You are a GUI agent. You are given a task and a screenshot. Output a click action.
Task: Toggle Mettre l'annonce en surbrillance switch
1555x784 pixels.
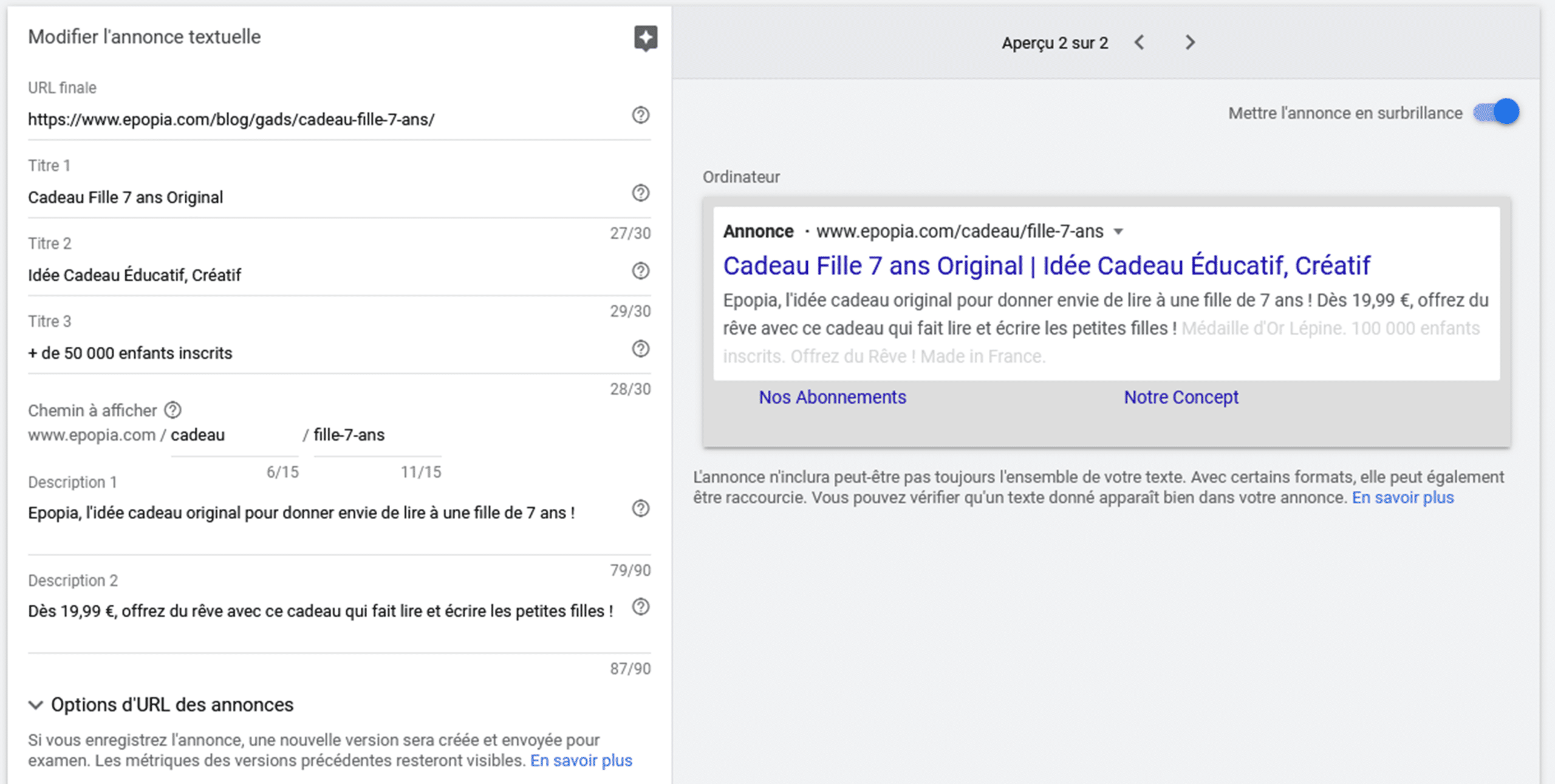pos(1496,112)
